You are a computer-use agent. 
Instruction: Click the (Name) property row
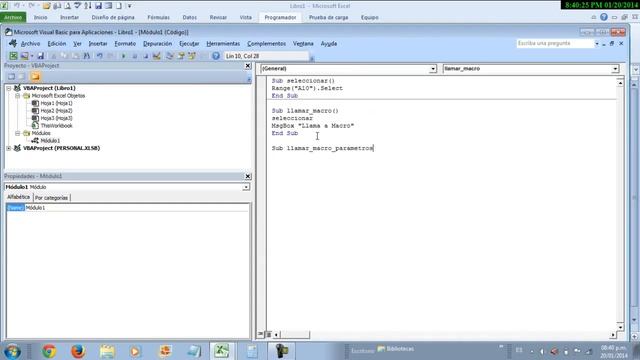pyautogui.click(x=127, y=208)
